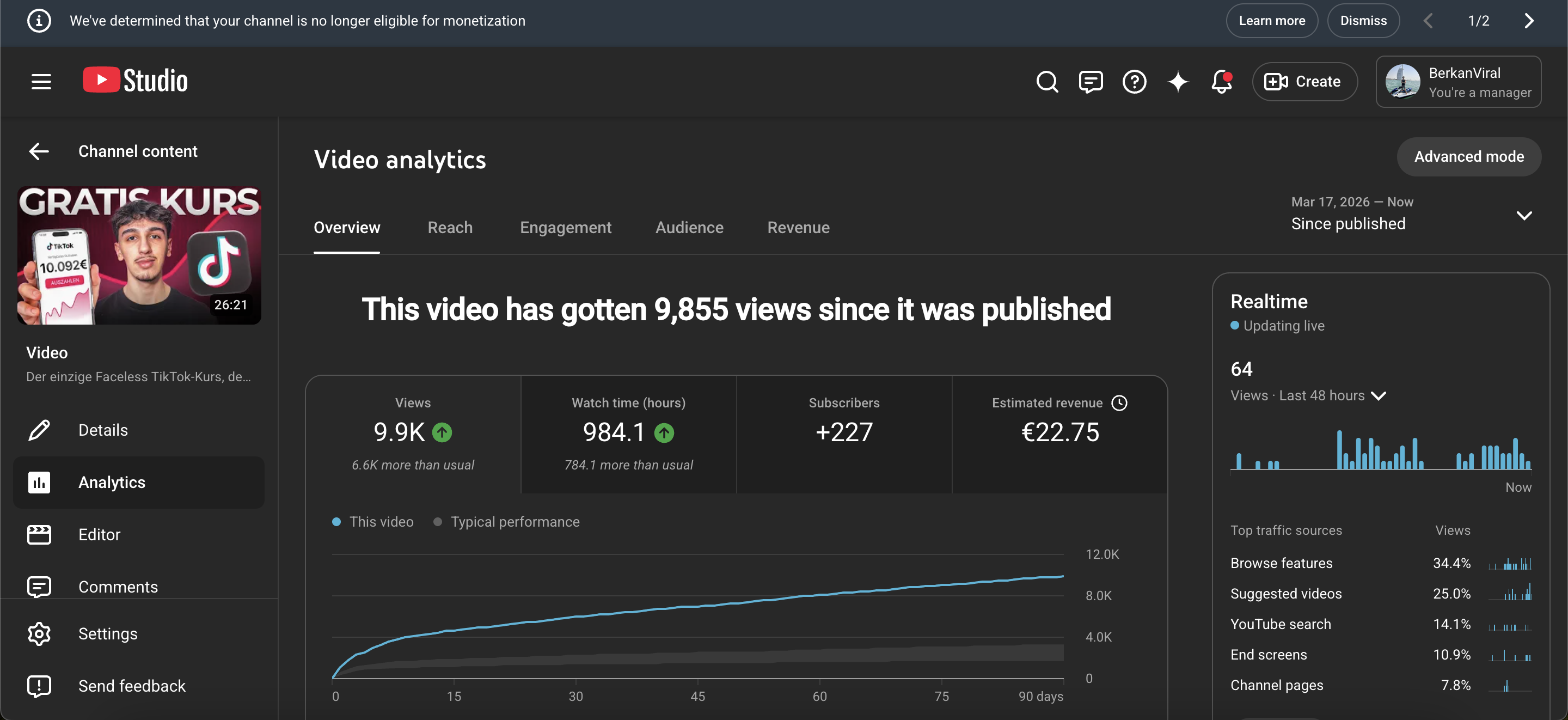This screenshot has height=720, width=1568.
Task: Open the GRATIS KURS video thumbnail
Action: pyautogui.click(x=139, y=255)
